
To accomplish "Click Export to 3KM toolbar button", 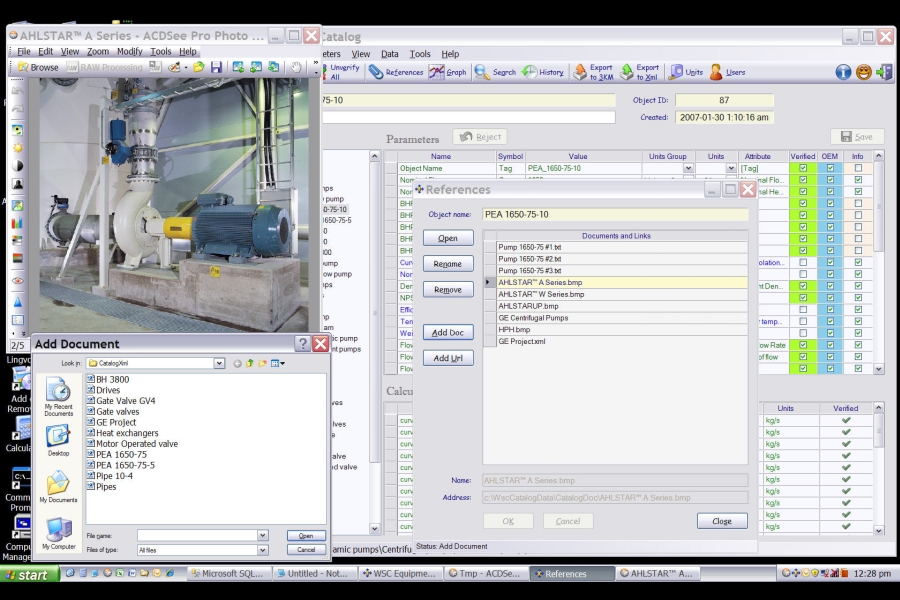I will click(x=593, y=72).
